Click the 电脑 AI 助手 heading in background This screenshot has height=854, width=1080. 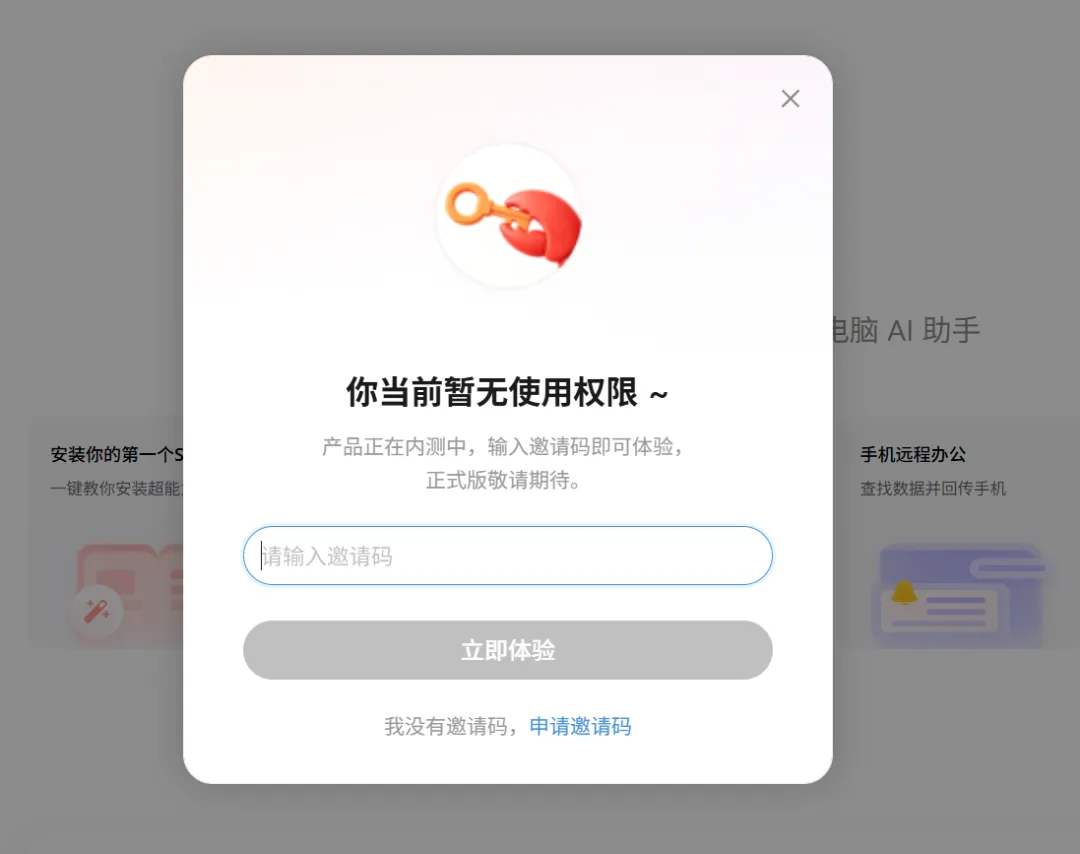906,330
